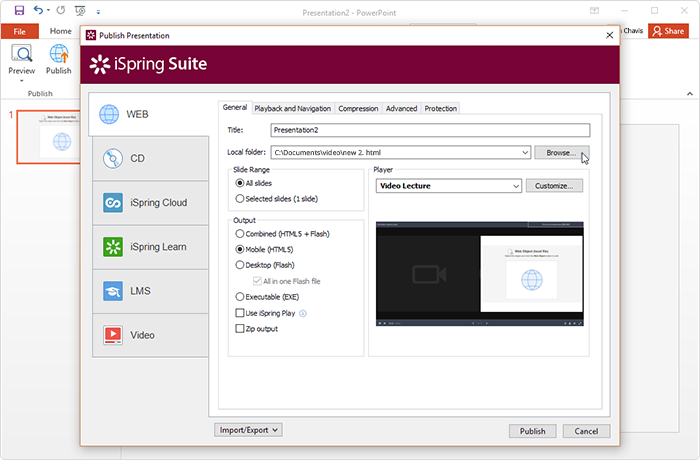Open the iSpring Cloud icon
700x460 pixels.
pos(112,203)
